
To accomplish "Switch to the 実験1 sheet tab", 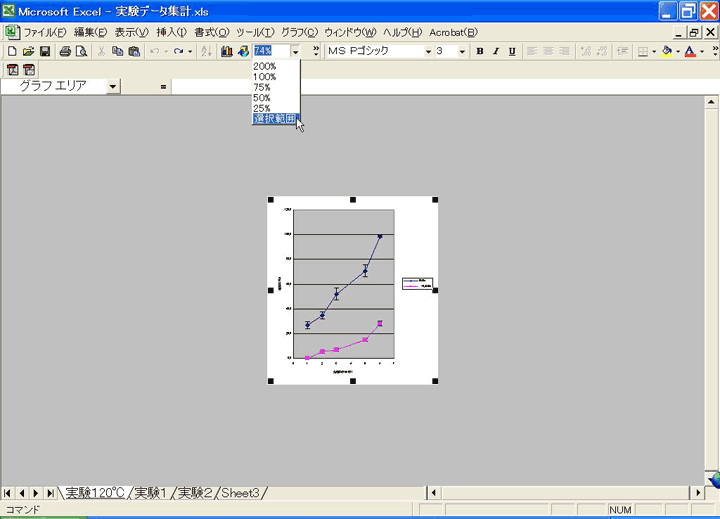I will coord(150,493).
